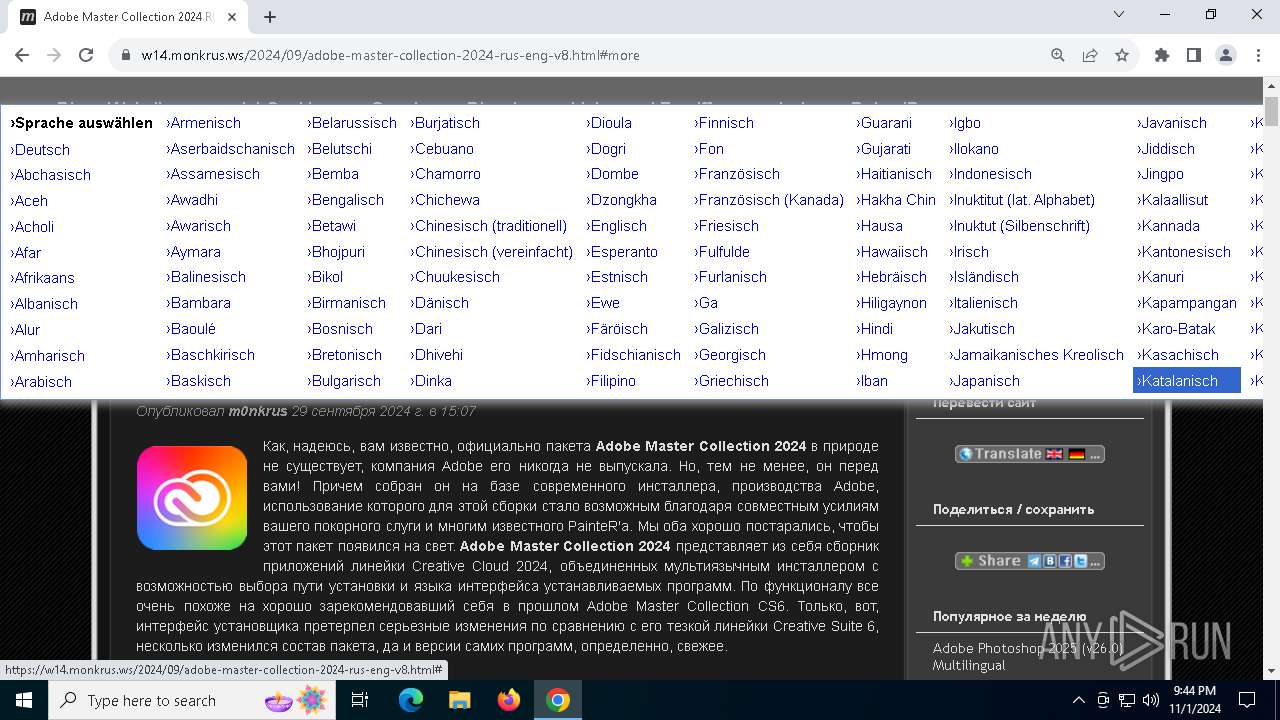Select Hindi in the language list
This screenshot has width=1280, height=720.
click(x=874, y=329)
